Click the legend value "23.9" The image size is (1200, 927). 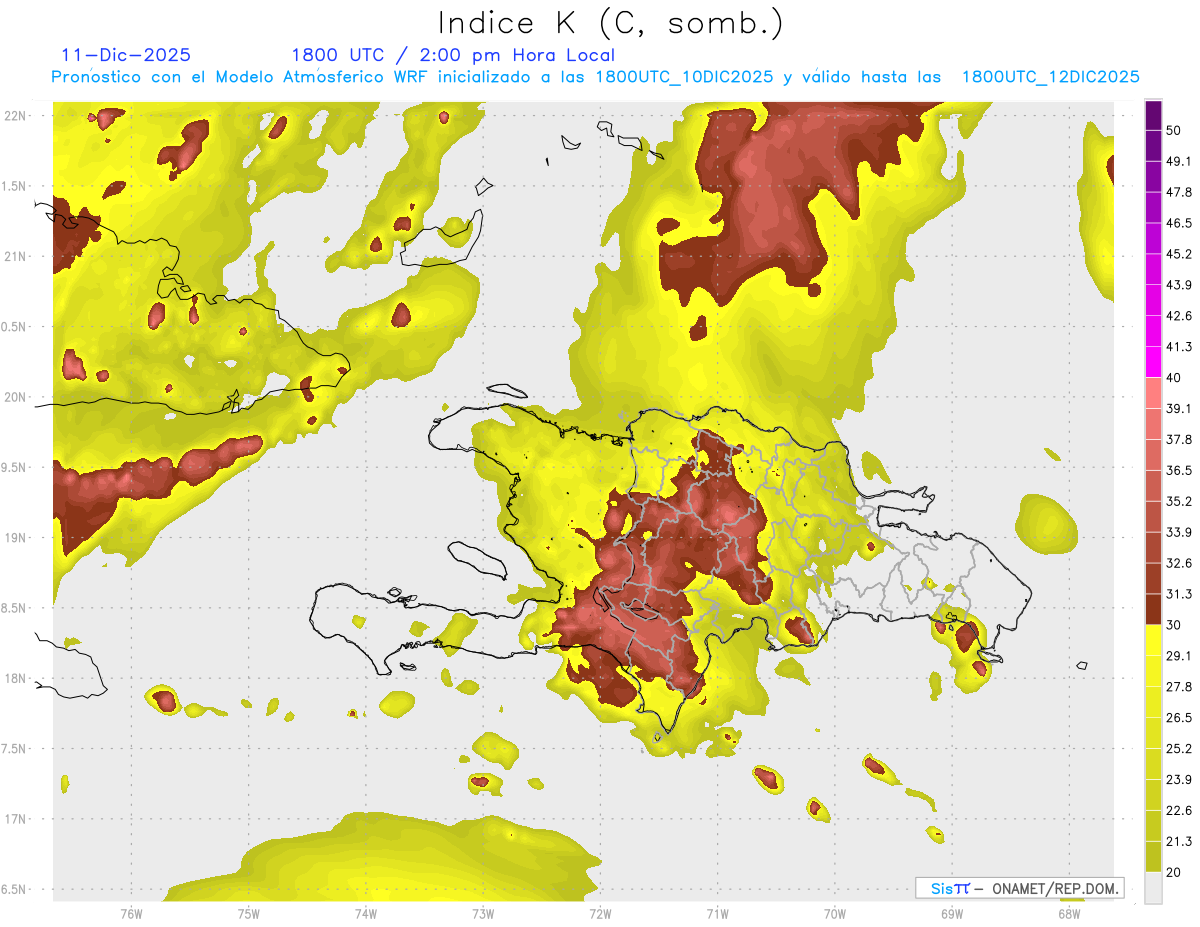coord(1179,780)
